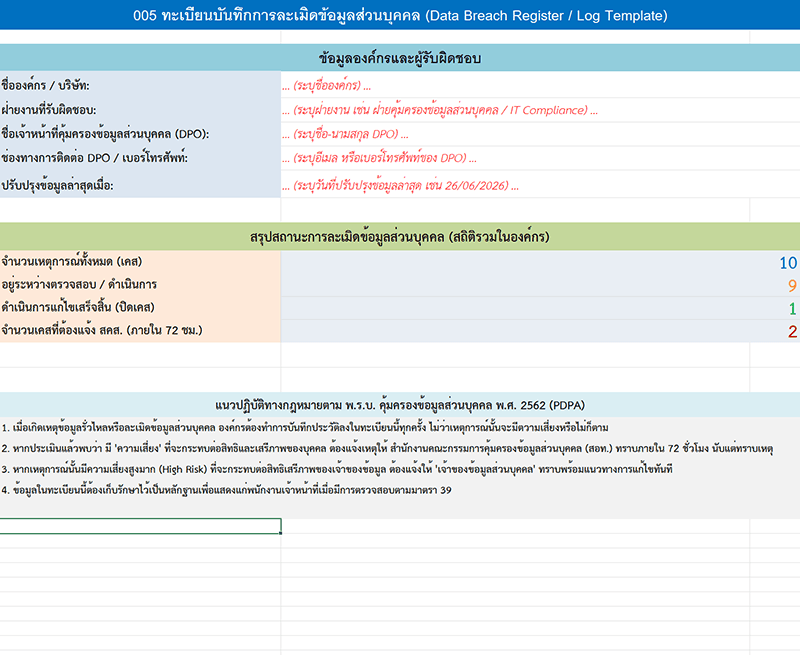Viewport: 800px width, 655px height.
Task: Click the DPO officer name label cell
Action: (x=140, y=134)
